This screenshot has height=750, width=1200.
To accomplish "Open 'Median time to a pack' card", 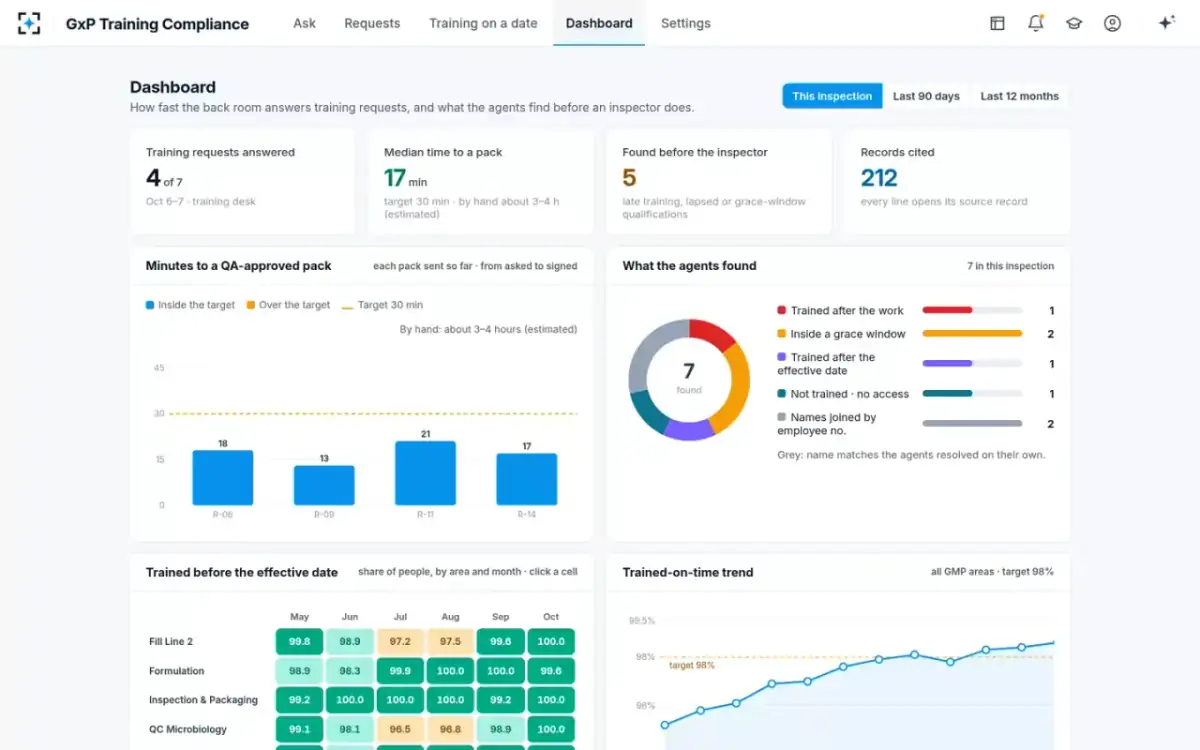I will [480, 181].
